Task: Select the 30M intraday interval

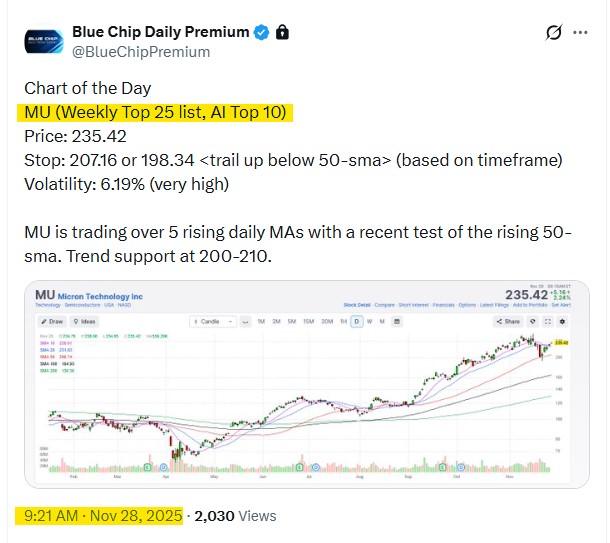Action: pyautogui.click(x=325, y=322)
